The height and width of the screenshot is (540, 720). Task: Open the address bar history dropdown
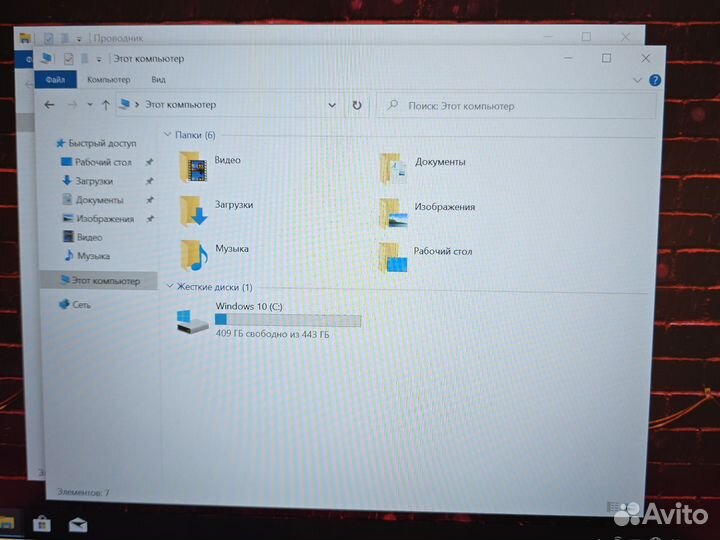tap(332, 105)
